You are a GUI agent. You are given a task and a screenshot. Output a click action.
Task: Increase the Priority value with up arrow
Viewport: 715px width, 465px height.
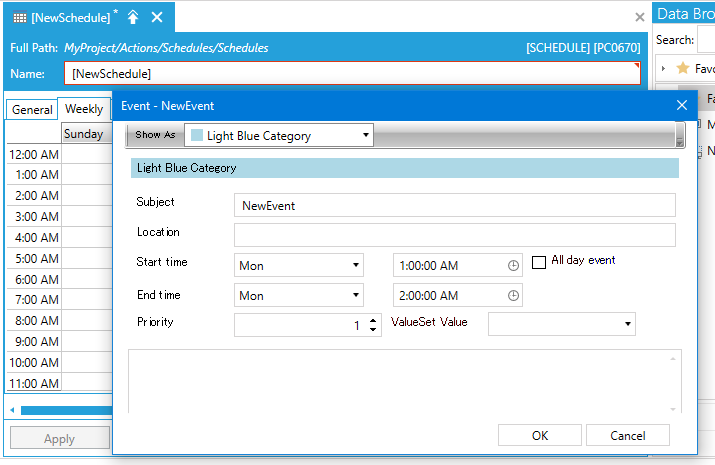tap(373, 320)
